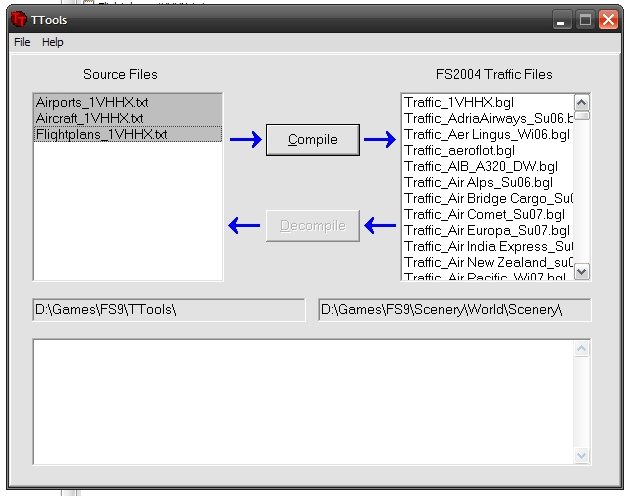Click output log scroll-up arrow
630x496 pixels.
[581, 348]
